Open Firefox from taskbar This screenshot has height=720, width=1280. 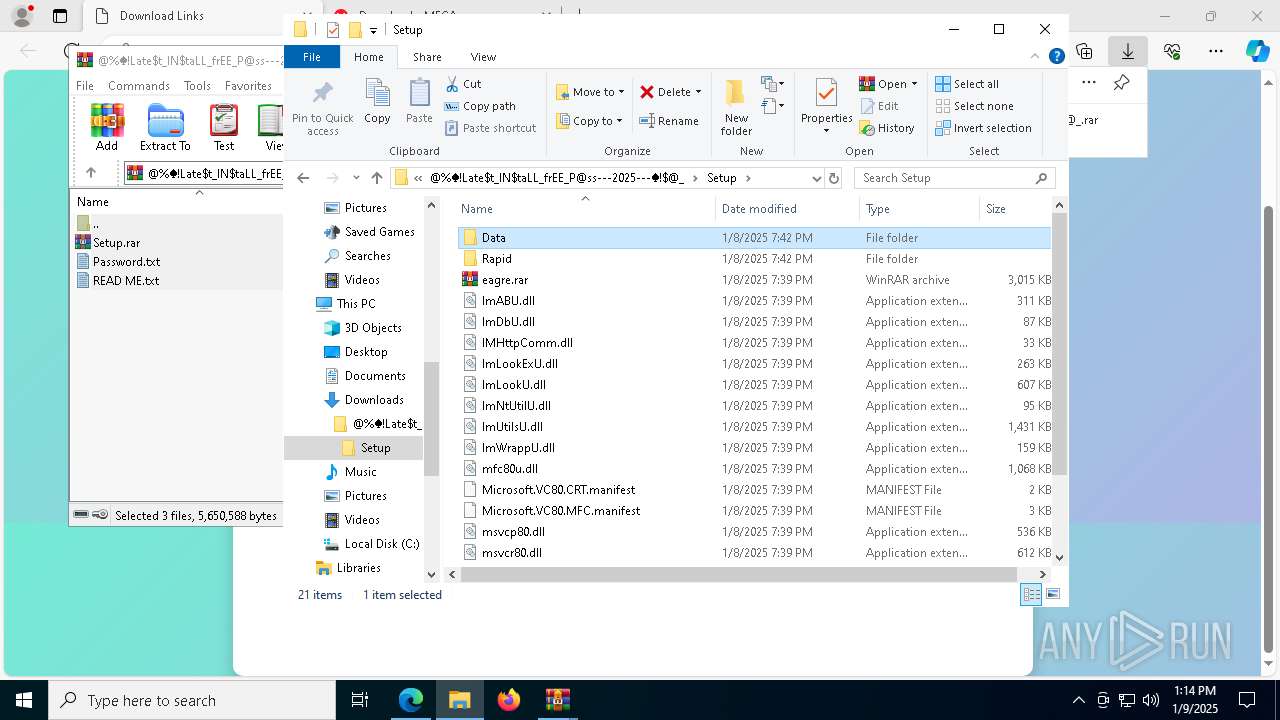pos(509,700)
